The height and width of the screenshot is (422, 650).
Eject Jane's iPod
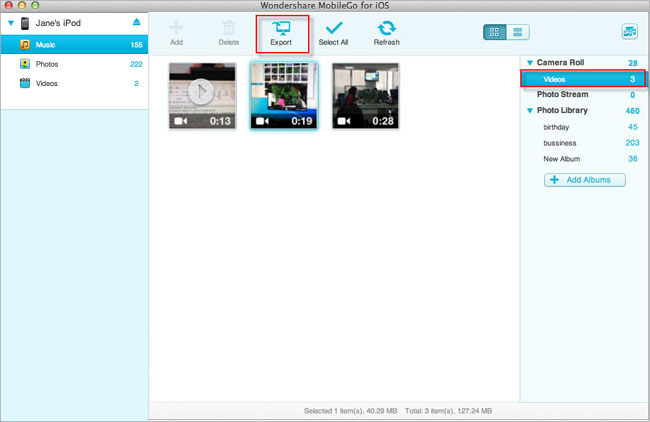pyautogui.click(x=136, y=22)
